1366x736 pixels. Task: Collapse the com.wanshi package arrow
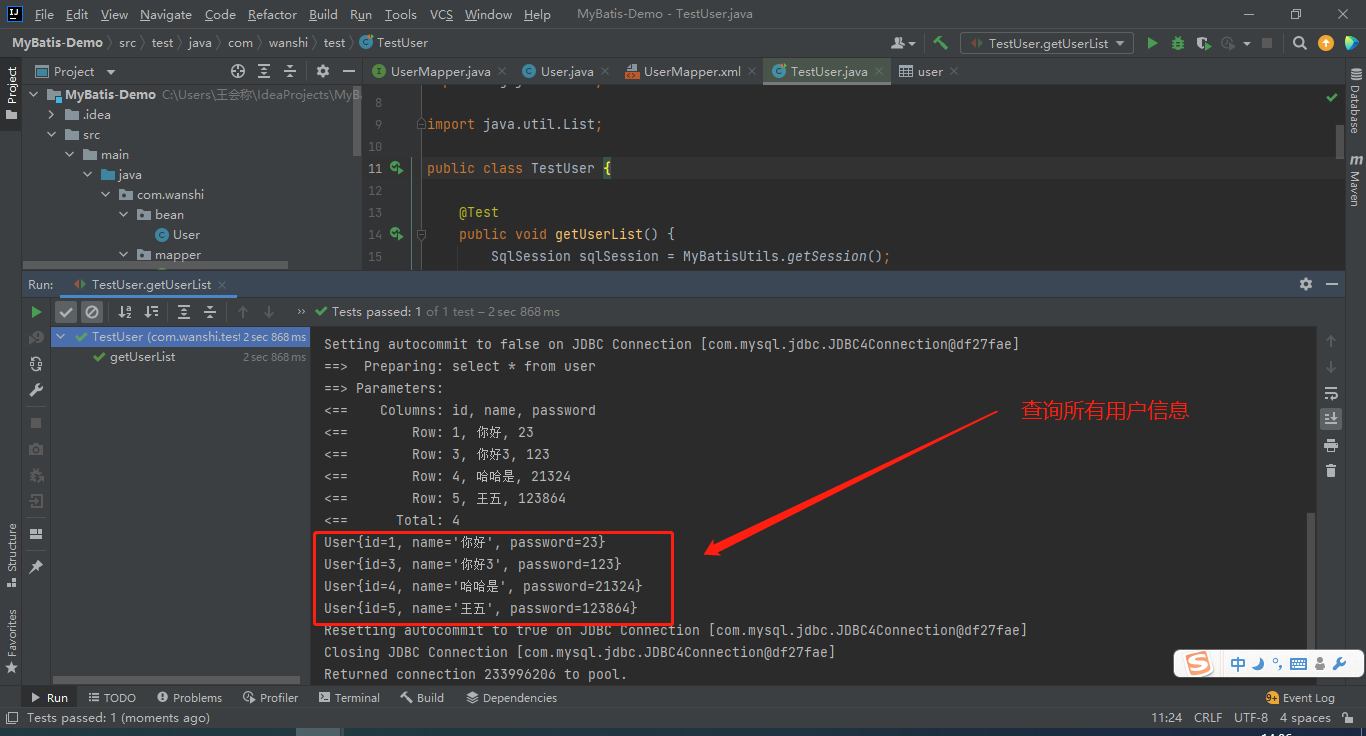click(106, 195)
